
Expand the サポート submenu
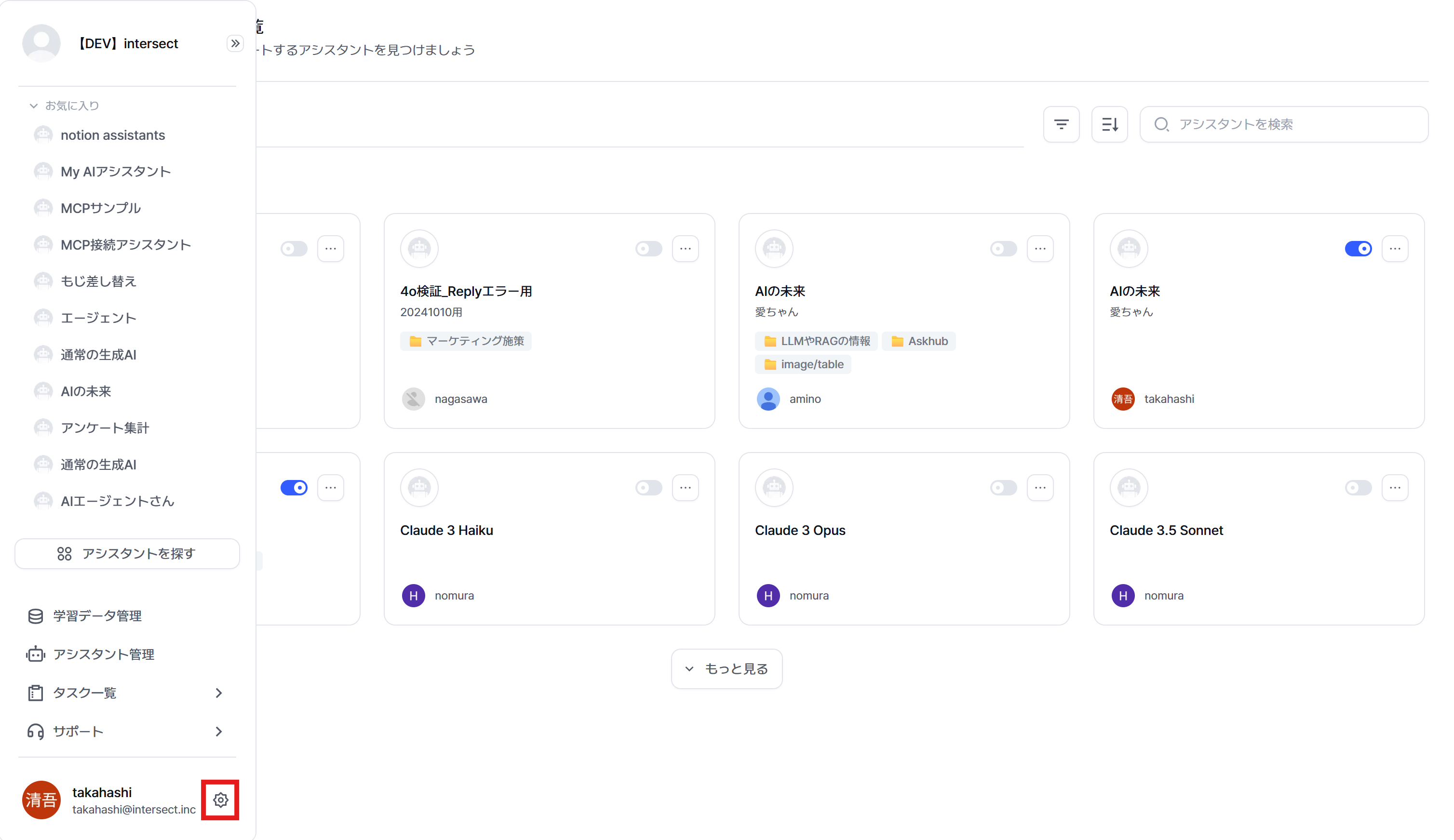point(218,731)
